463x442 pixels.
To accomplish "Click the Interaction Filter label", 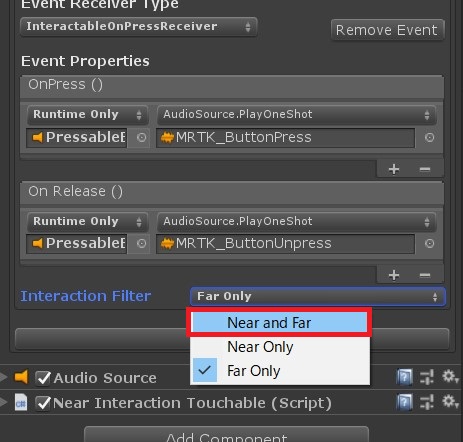I will pyautogui.click(x=86, y=296).
